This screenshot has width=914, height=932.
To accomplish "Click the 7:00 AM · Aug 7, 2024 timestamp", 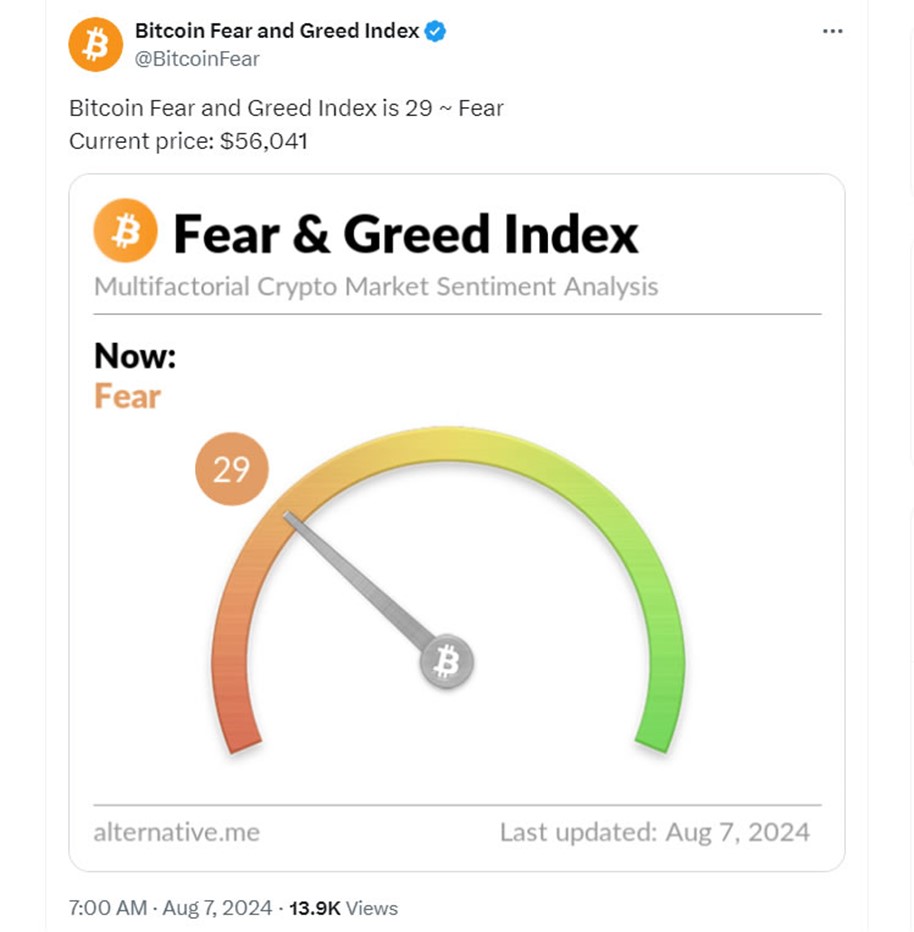I will coord(171,908).
